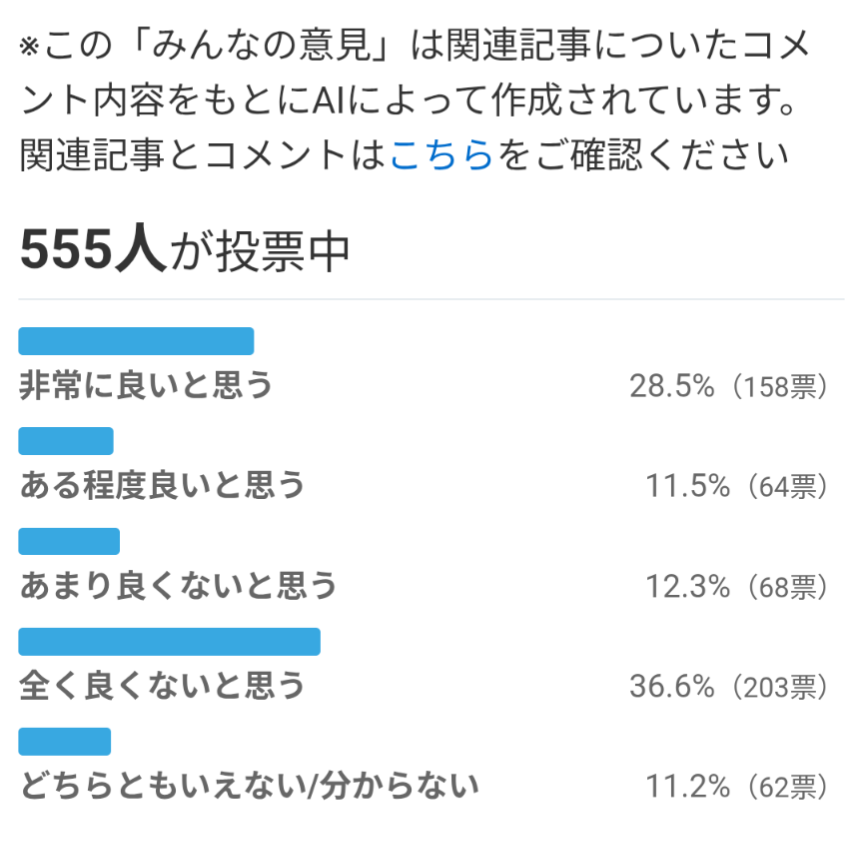863x842 pixels.
Task: Click the 12.3%（68票）result
Action: pos(736,586)
